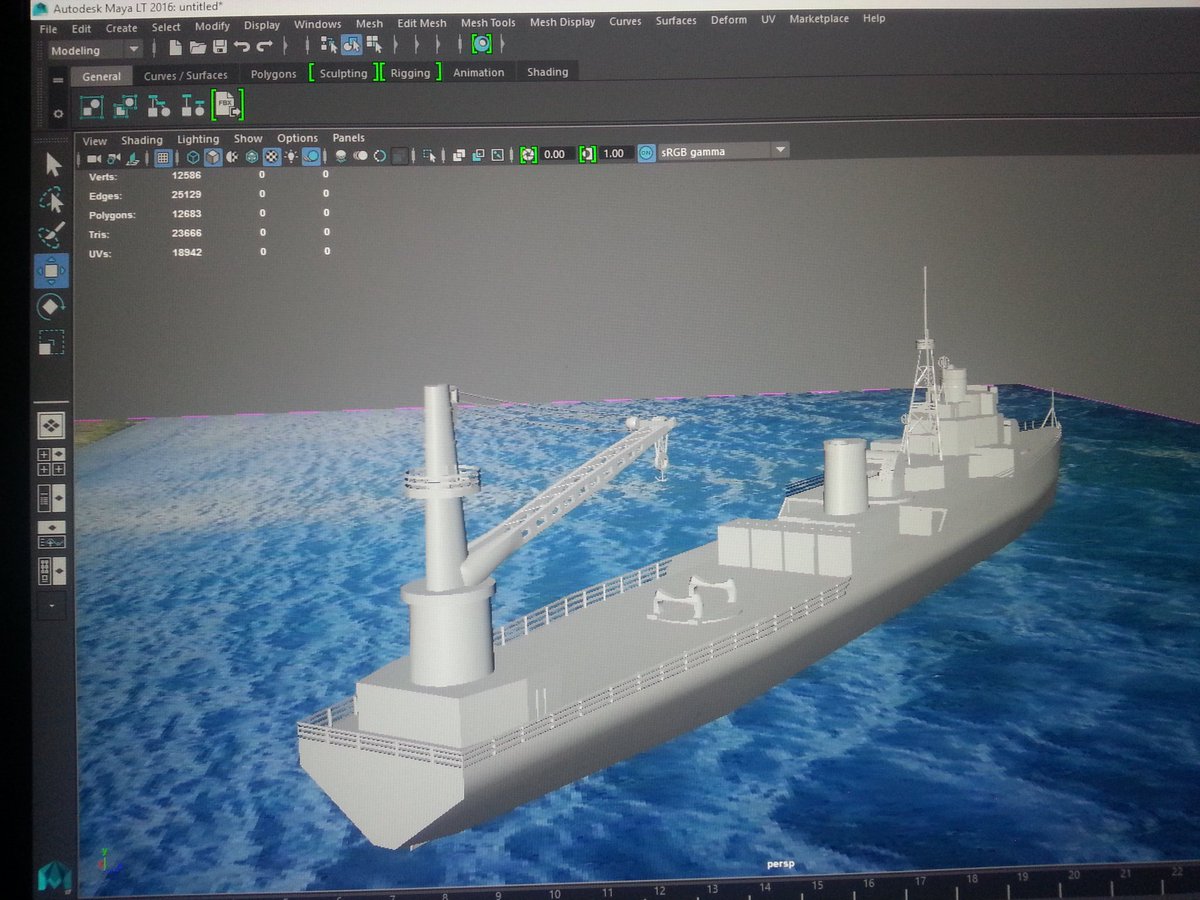The width and height of the screenshot is (1200, 900).
Task: Switch to Curves / Surfaces shelf tab
Action: click(x=185, y=75)
